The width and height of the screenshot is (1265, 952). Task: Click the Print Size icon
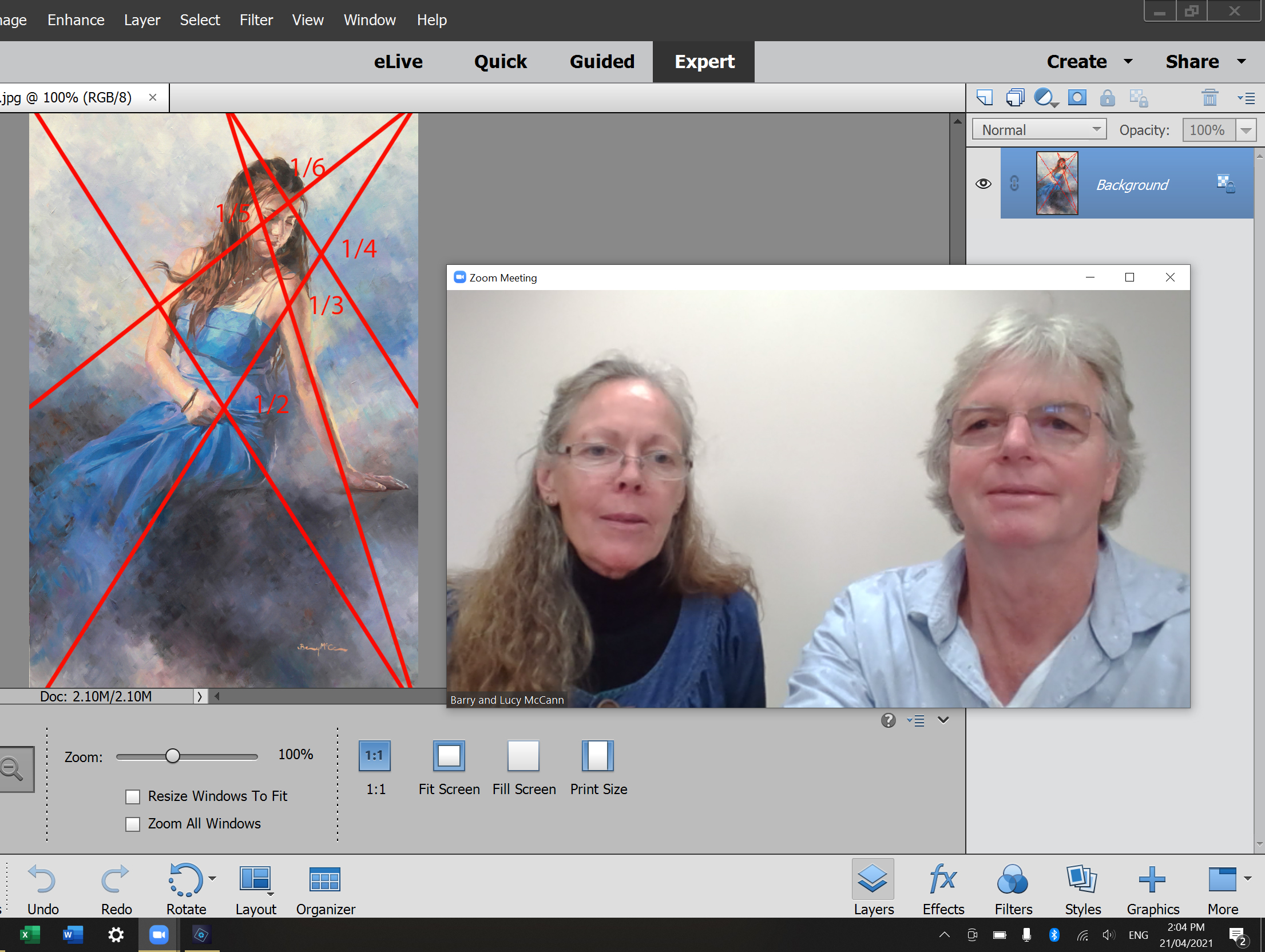click(598, 755)
